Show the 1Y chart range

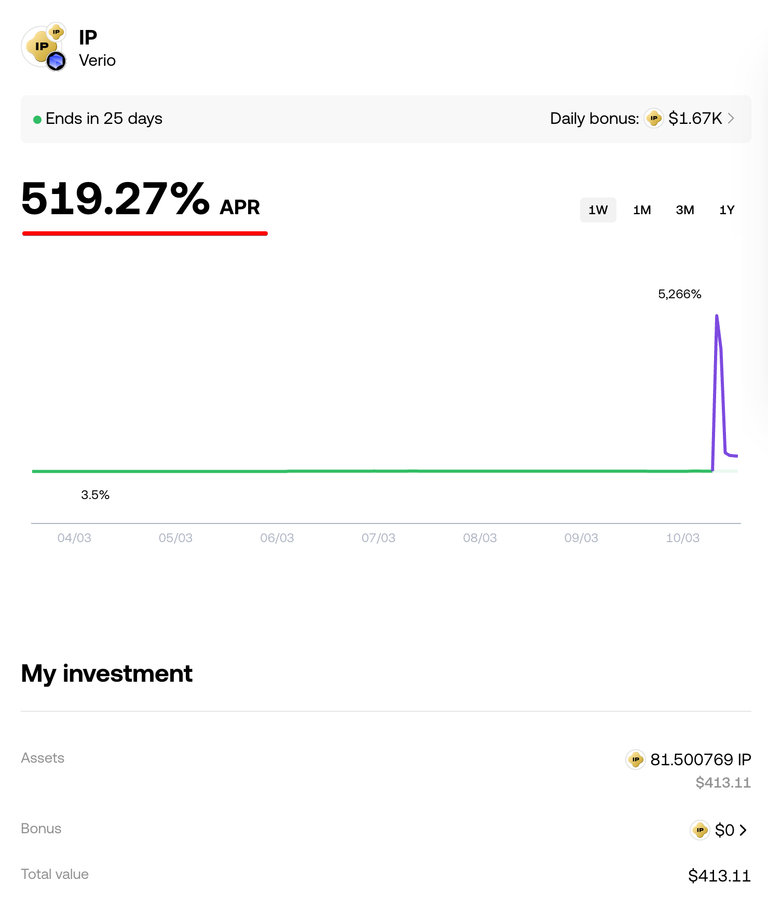(727, 210)
